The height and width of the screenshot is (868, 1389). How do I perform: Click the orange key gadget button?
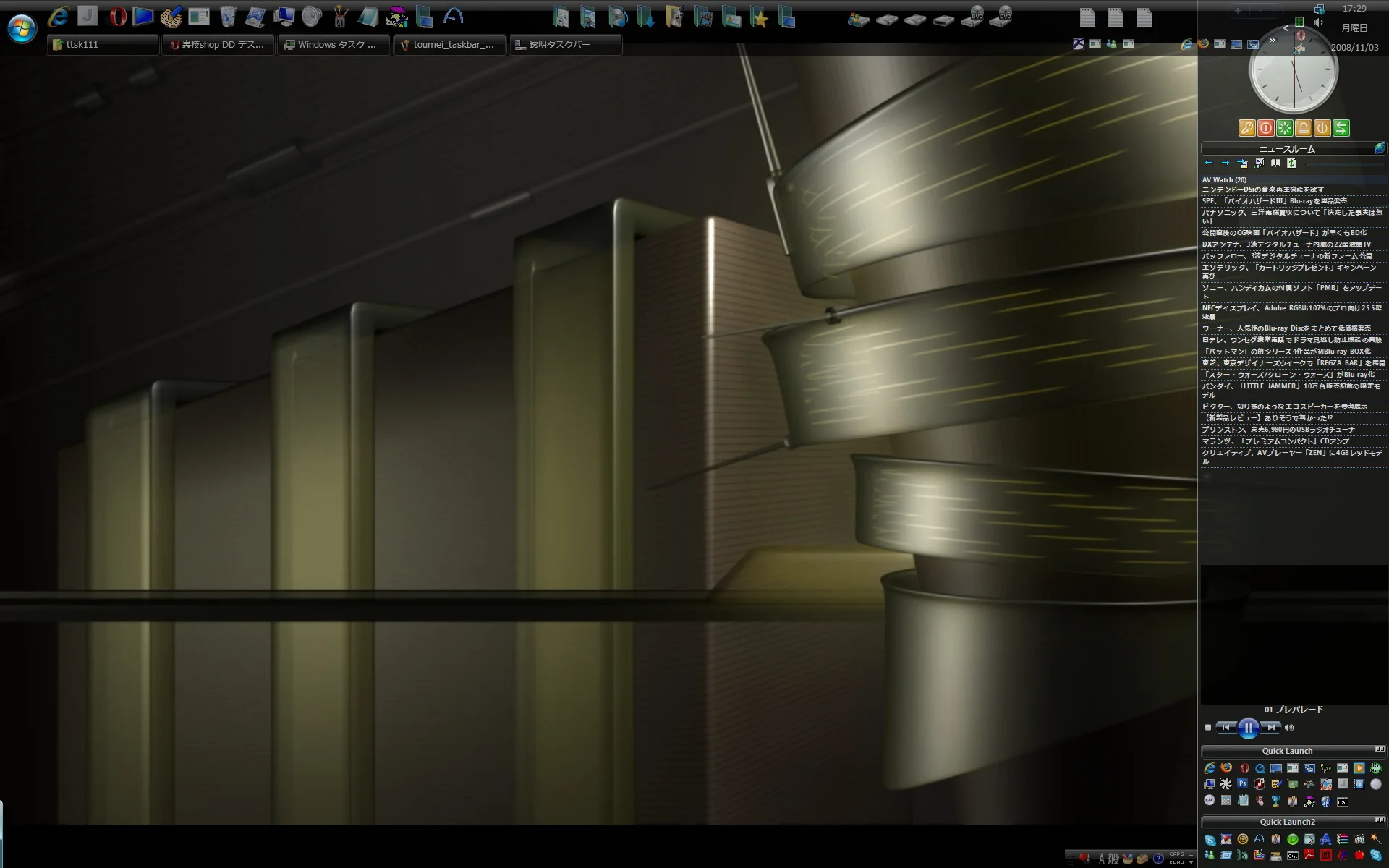click(x=1246, y=128)
